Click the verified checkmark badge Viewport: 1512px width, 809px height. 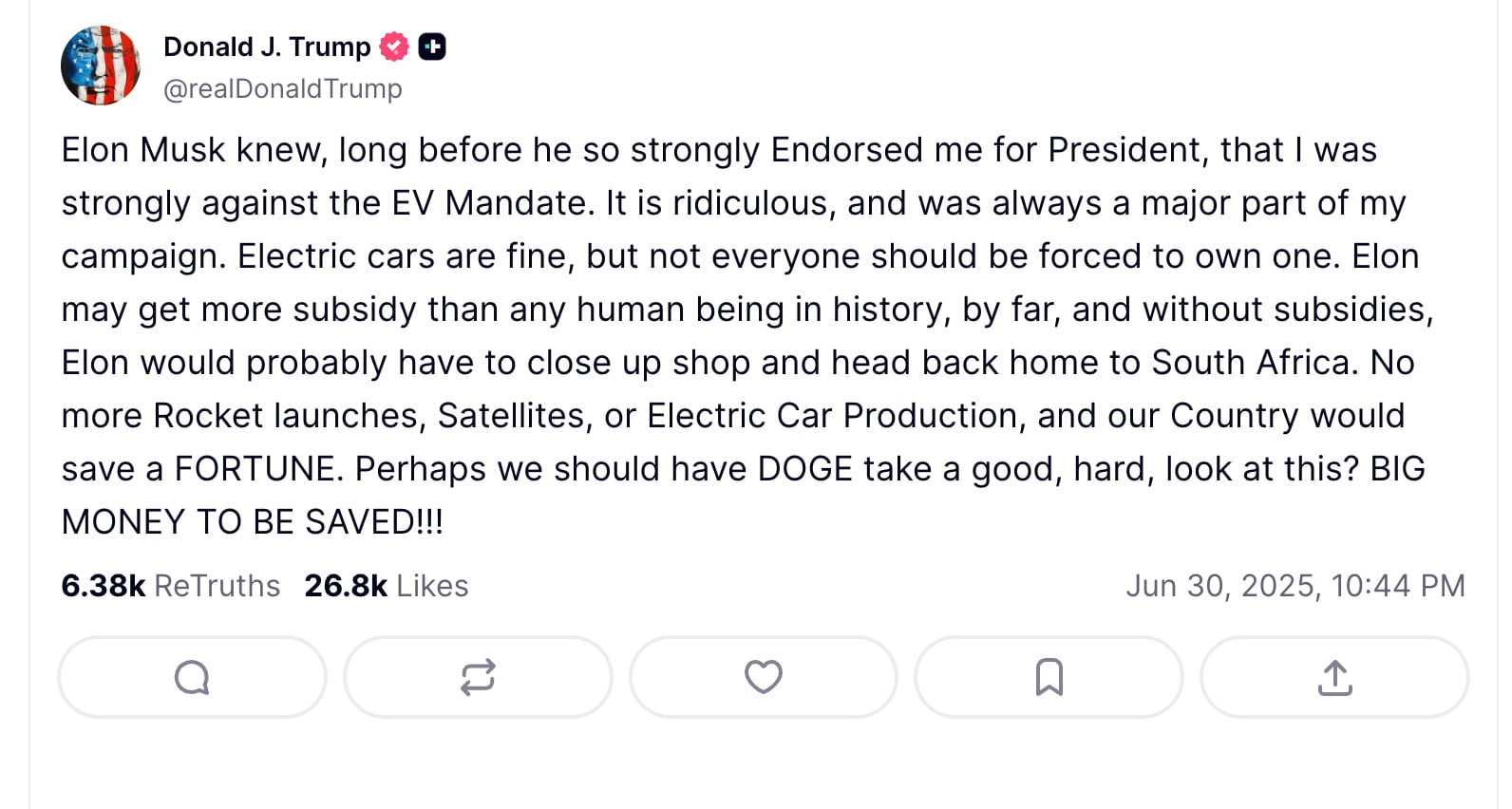392,45
